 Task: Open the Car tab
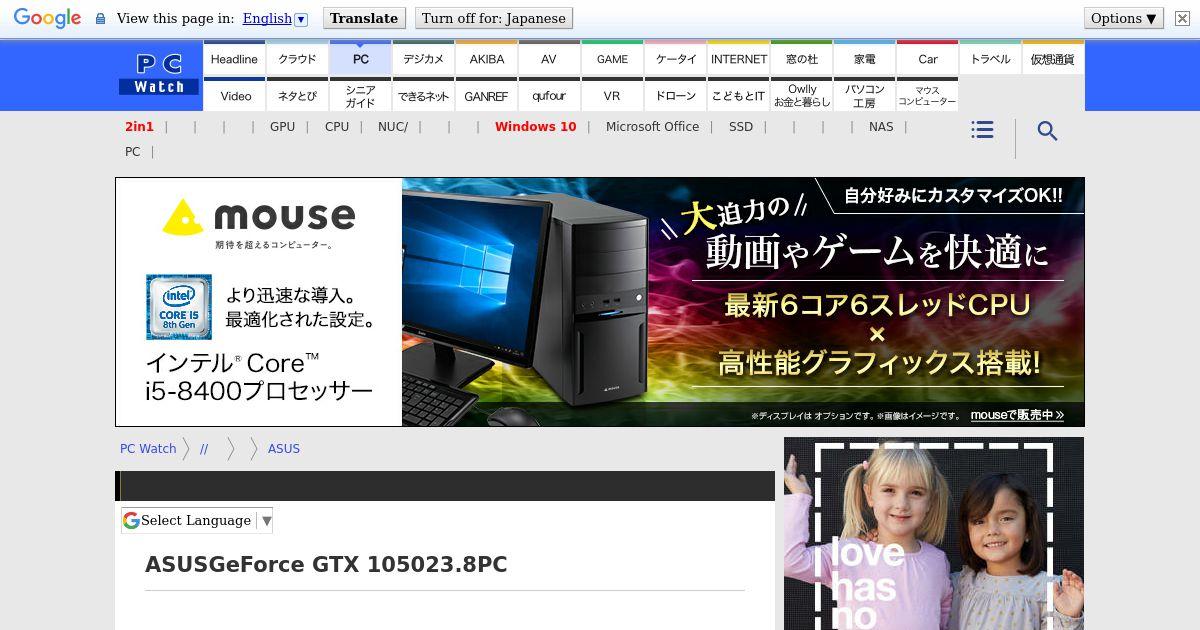tap(927, 58)
